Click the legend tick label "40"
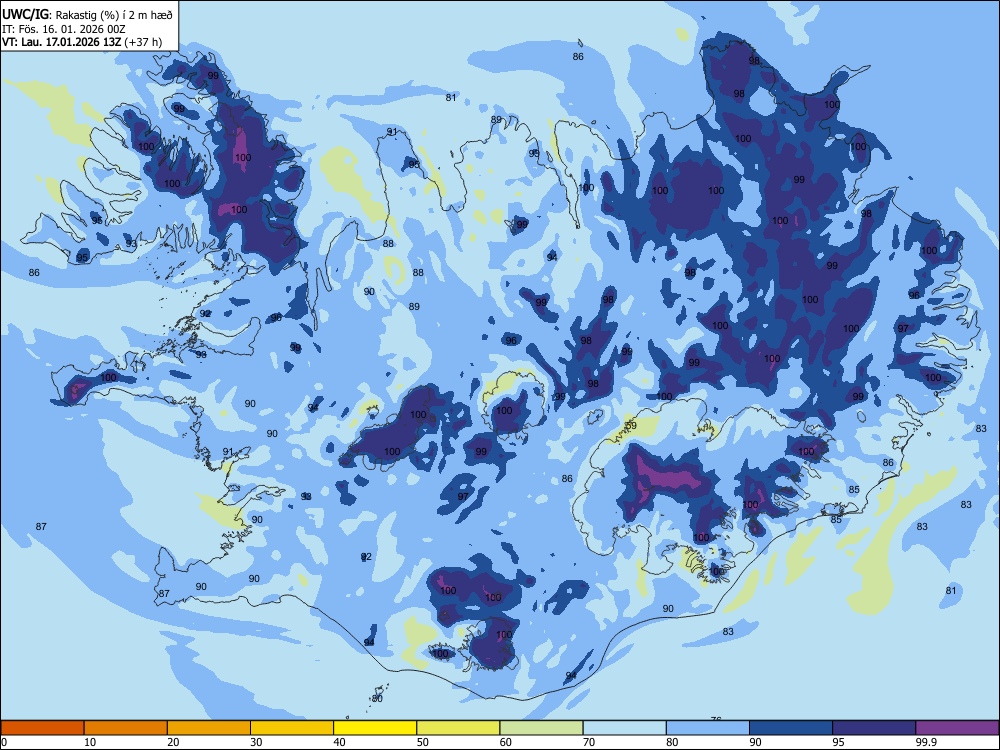1000x750 pixels. pos(340,742)
